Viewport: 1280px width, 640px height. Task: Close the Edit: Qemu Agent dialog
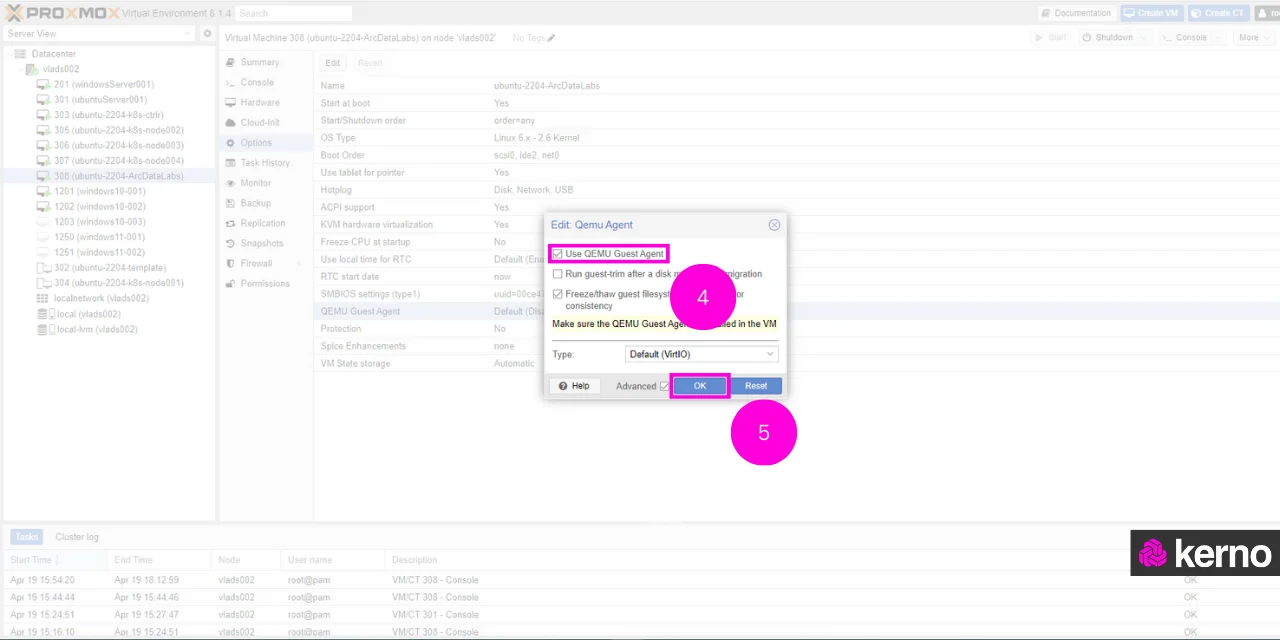pyautogui.click(x=774, y=225)
